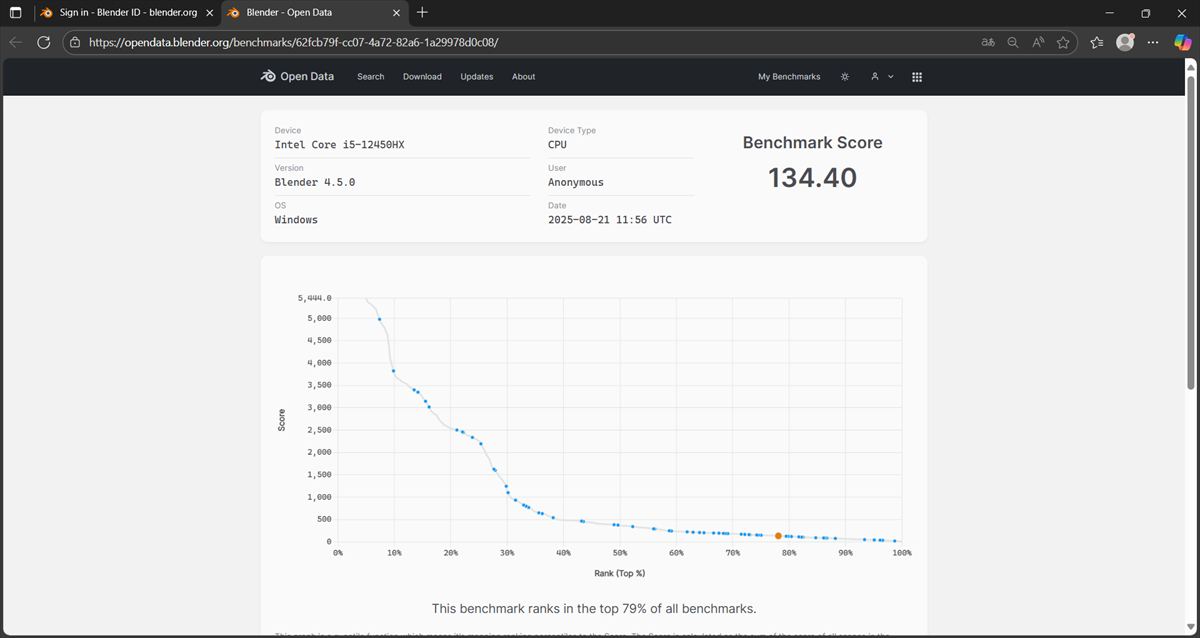The width and height of the screenshot is (1200, 638).
Task: Open the tab actions menu icon
Action: pos(15,13)
